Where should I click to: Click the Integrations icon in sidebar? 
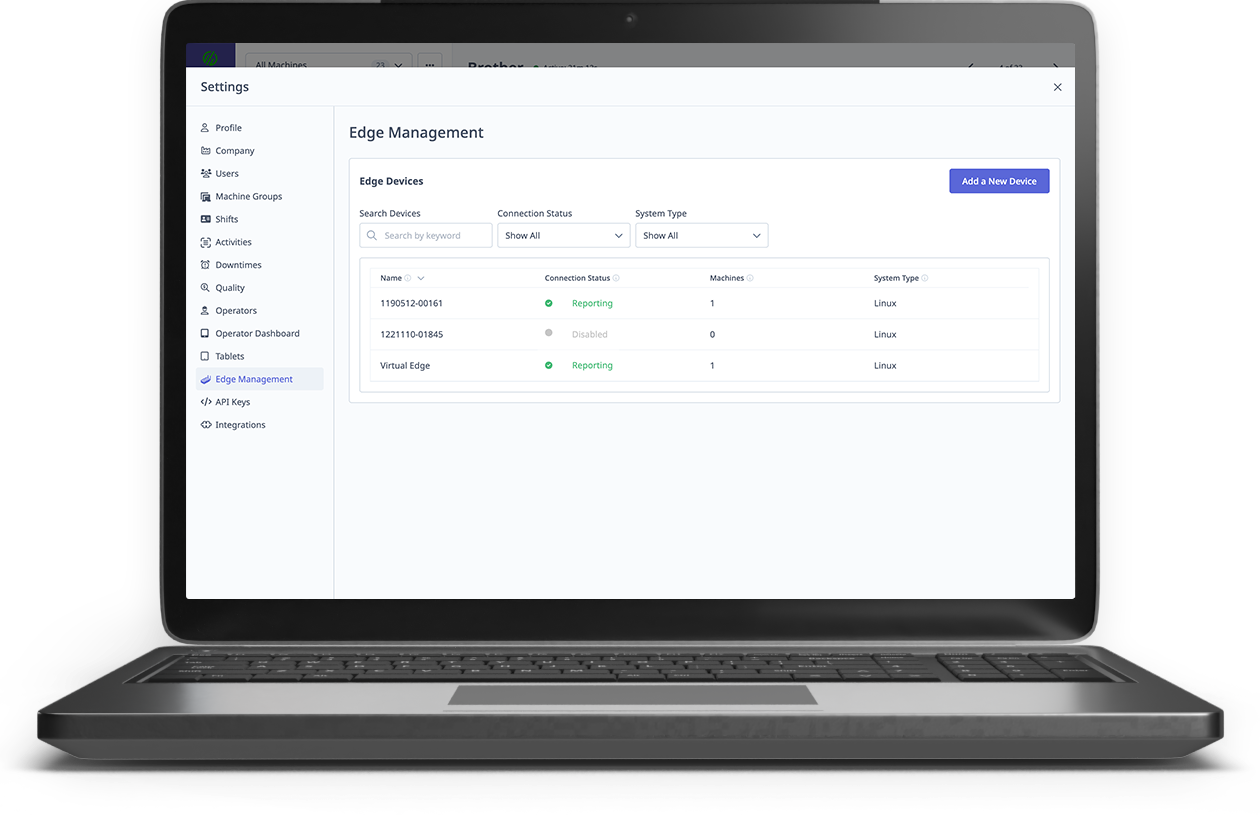[x=205, y=425]
